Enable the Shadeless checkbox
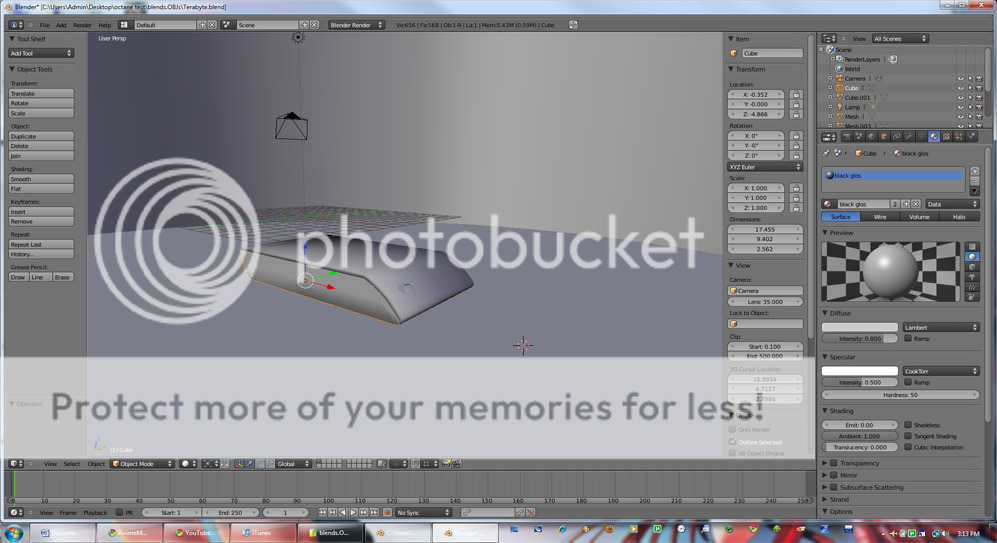 908,425
